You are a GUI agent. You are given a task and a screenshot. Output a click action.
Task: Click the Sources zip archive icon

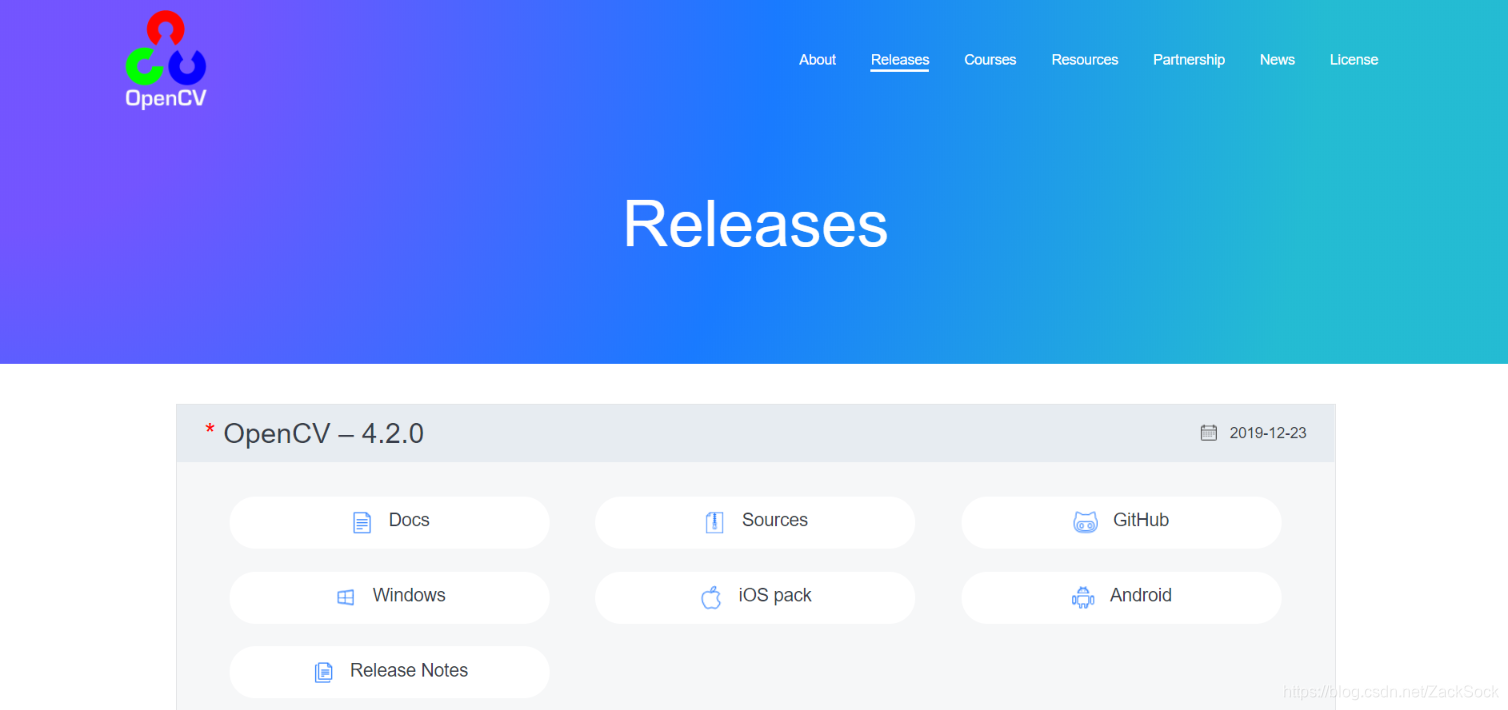[714, 522]
